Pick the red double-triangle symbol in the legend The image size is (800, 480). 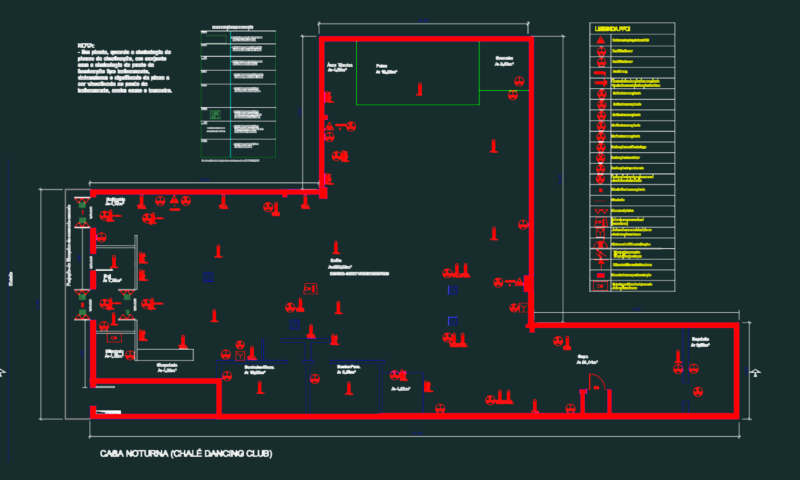pos(601,211)
